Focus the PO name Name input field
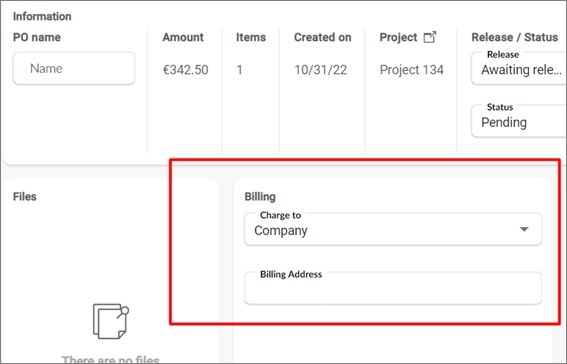567x364 pixels. (x=74, y=68)
